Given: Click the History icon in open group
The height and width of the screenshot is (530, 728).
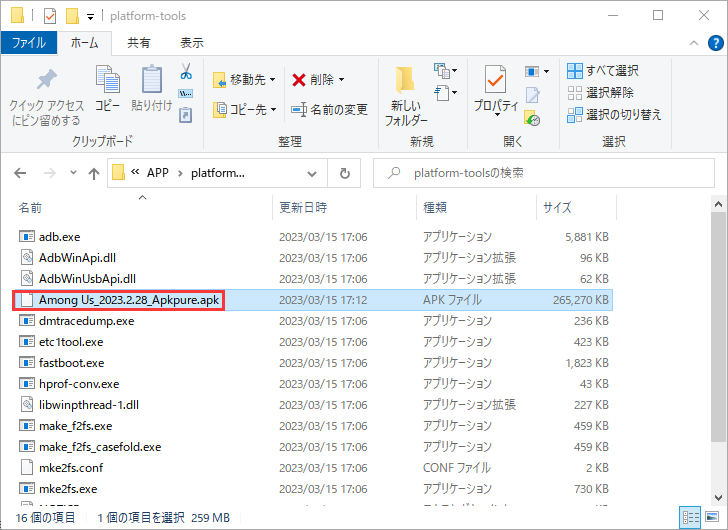Looking at the screenshot, I should (x=532, y=118).
